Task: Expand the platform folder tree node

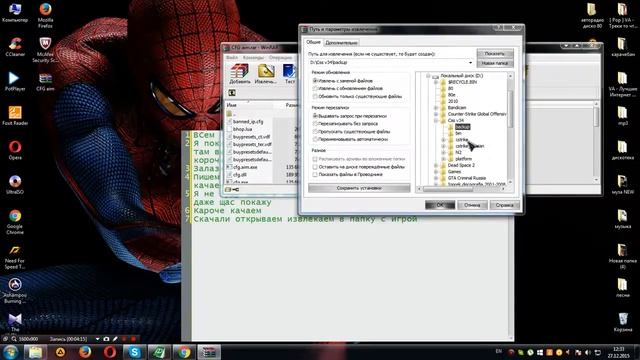Action: (444, 159)
